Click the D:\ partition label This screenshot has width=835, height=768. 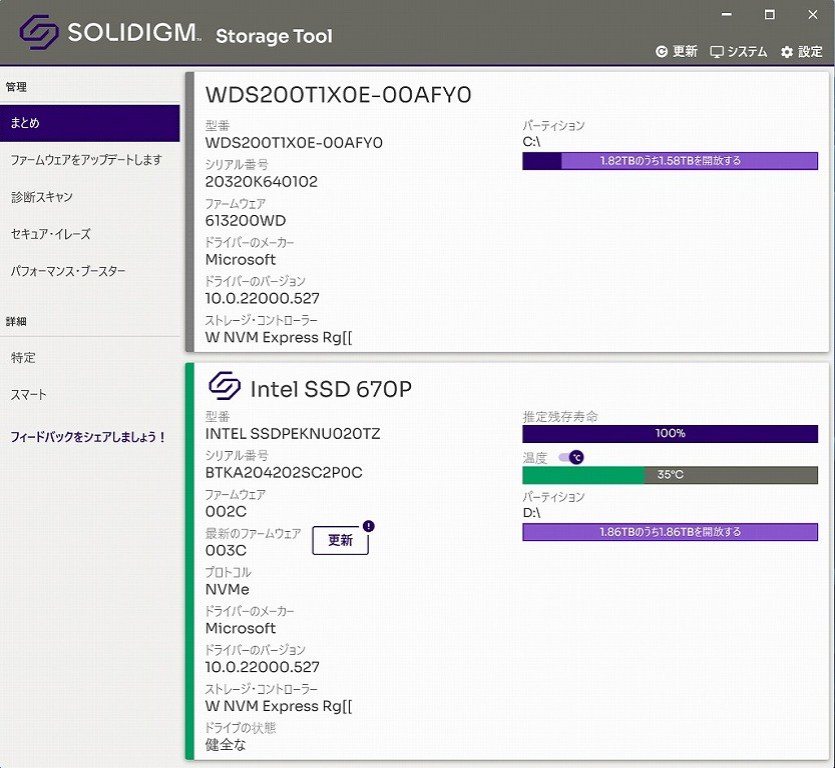(531, 513)
